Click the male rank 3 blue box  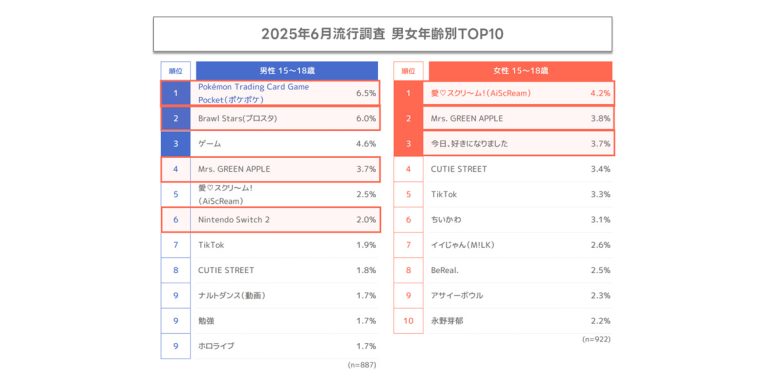pos(175,144)
